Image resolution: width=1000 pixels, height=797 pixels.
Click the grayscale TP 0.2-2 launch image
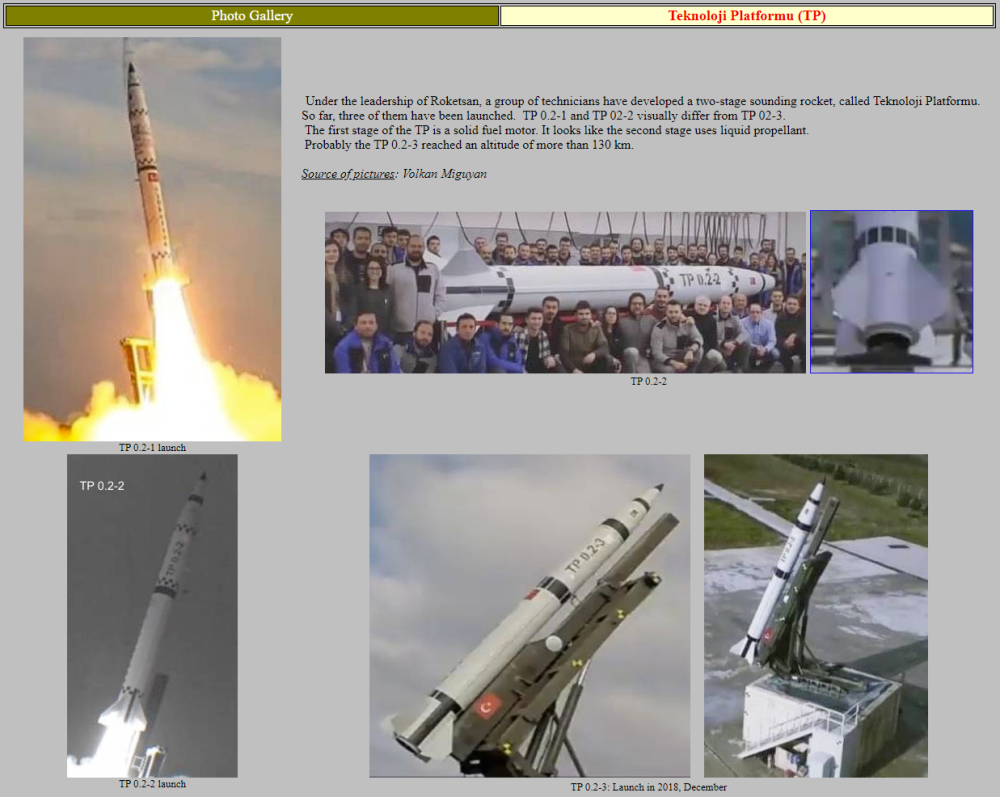pos(152,616)
